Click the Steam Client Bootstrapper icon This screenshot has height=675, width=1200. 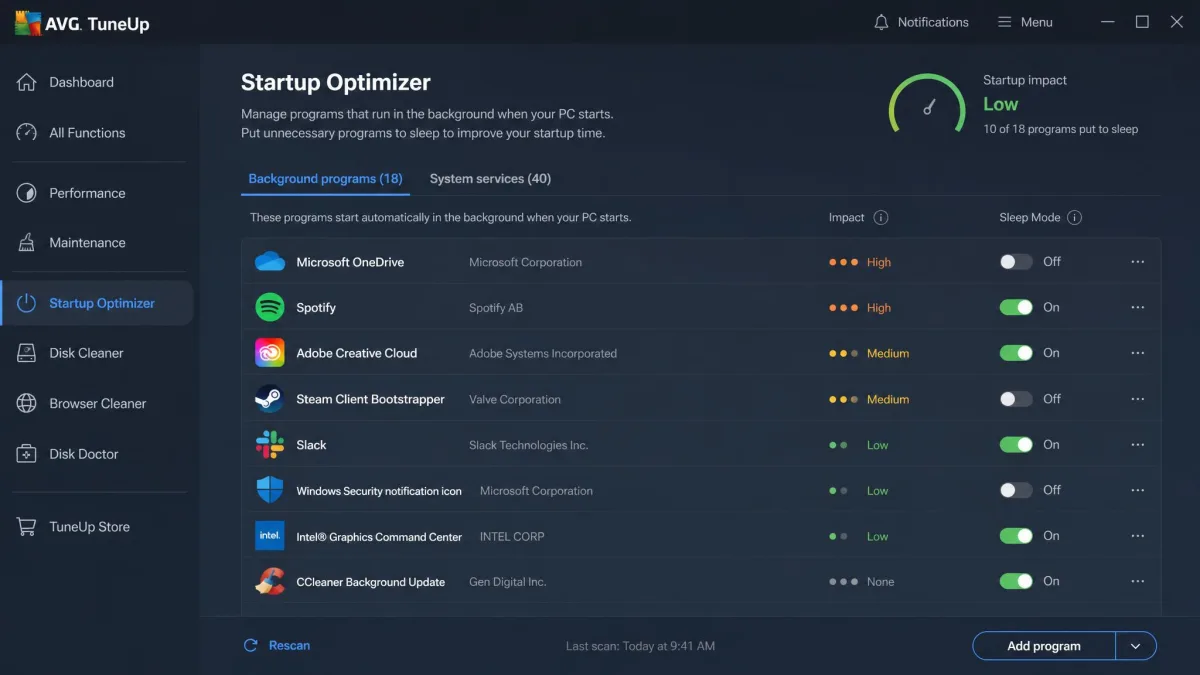coord(270,399)
